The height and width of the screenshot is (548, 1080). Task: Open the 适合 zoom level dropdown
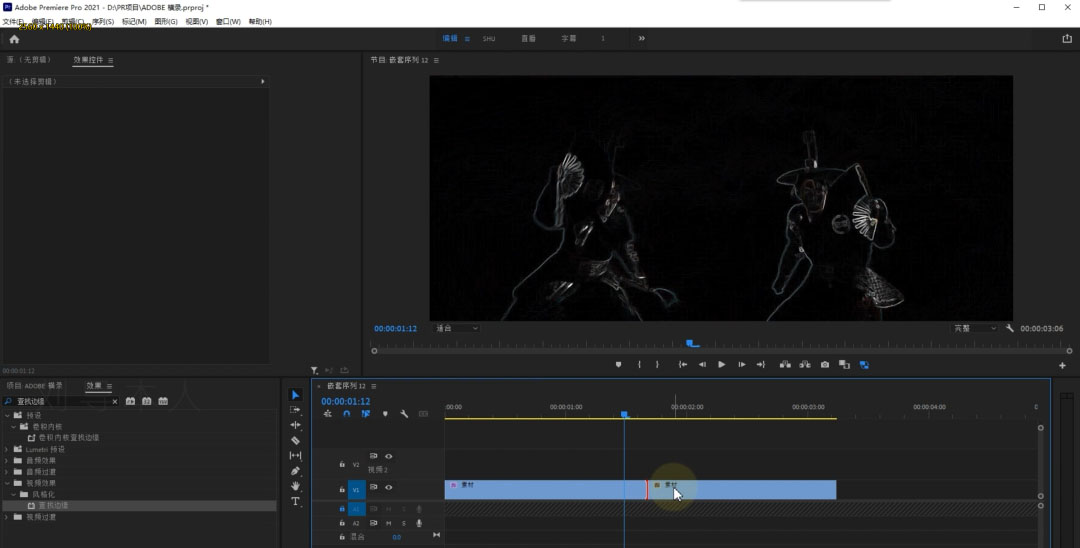[x=455, y=328]
